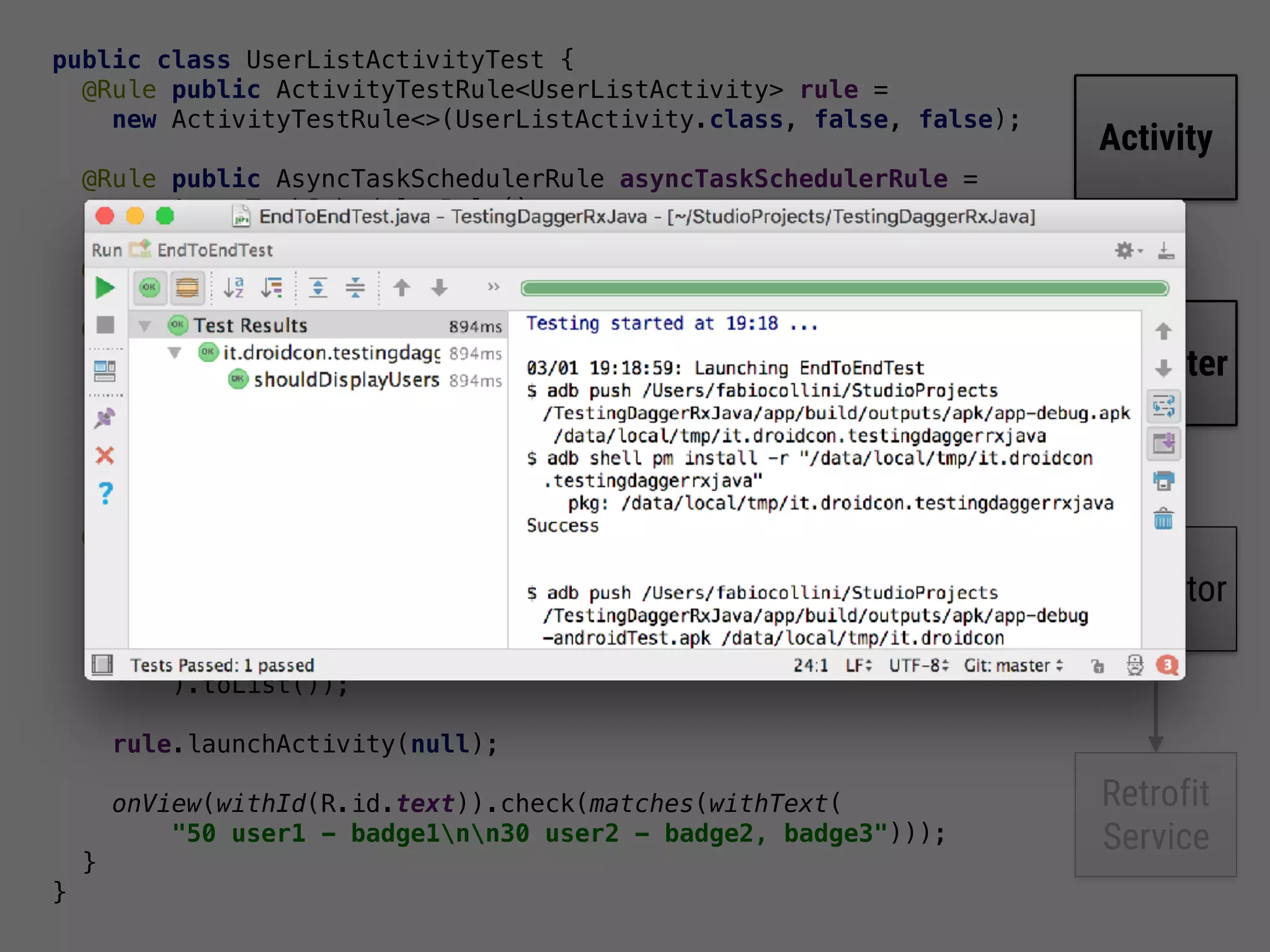Close the run panel with the red X
The width and height of the screenshot is (1270, 952).
click(x=105, y=456)
